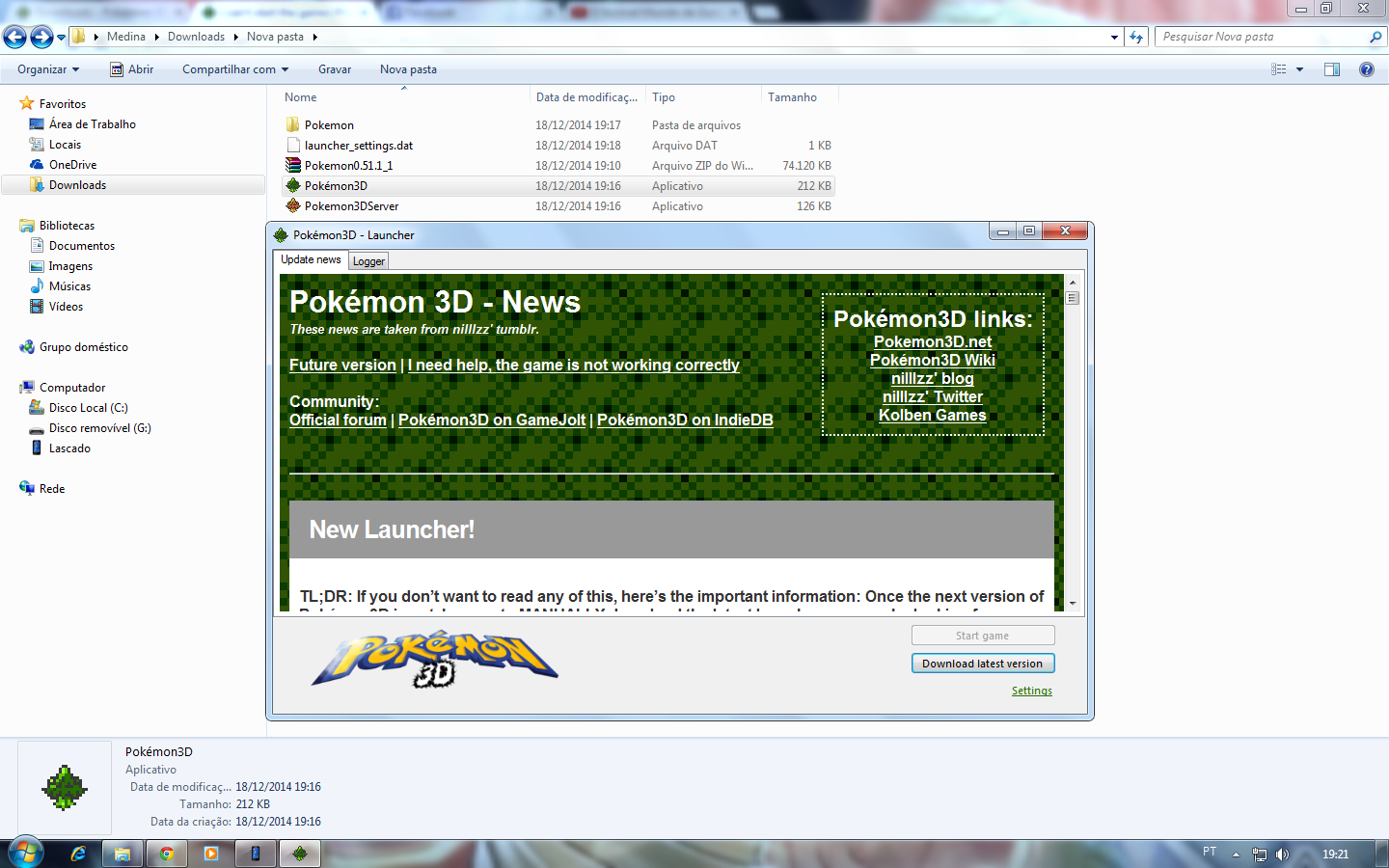Image resolution: width=1389 pixels, height=868 pixels.
Task: Click the change view icon
Action: point(1279,69)
